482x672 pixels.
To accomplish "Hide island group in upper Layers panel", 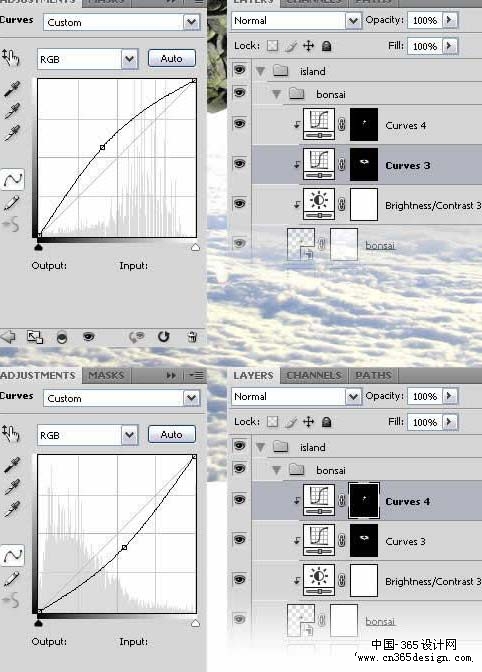I will (x=240, y=69).
